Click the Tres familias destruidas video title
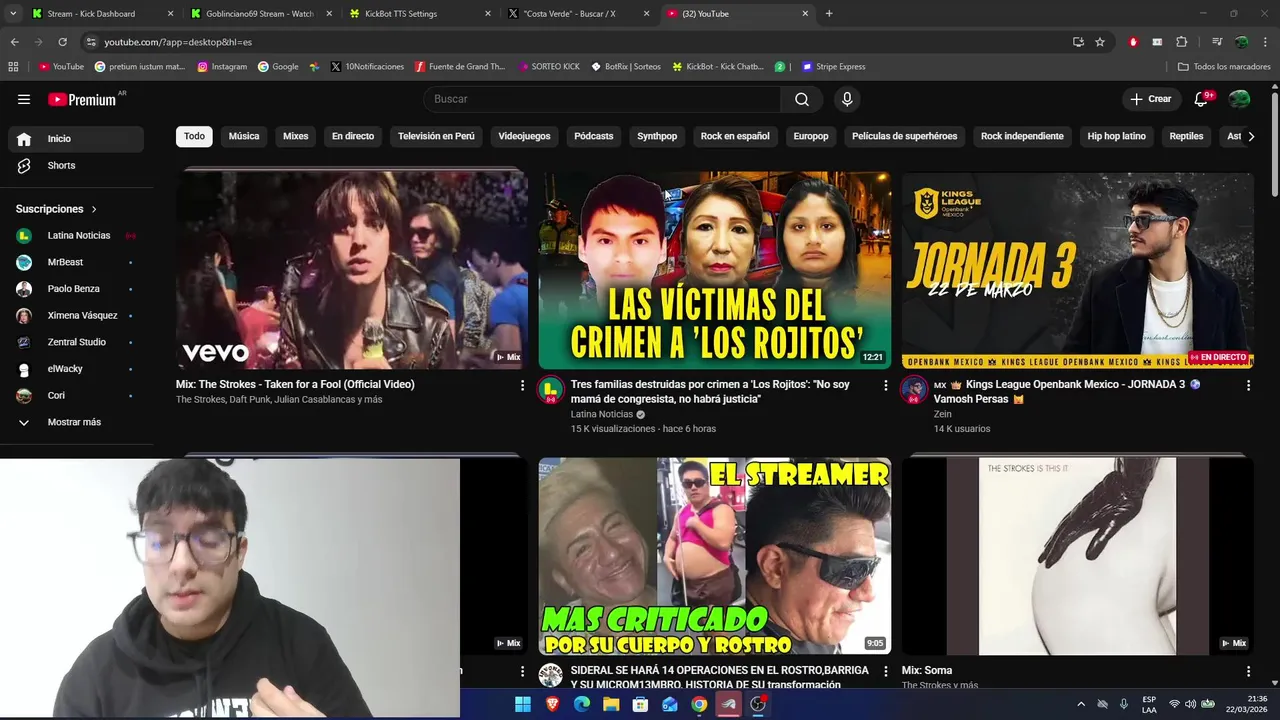The height and width of the screenshot is (720, 1280). (x=710, y=391)
